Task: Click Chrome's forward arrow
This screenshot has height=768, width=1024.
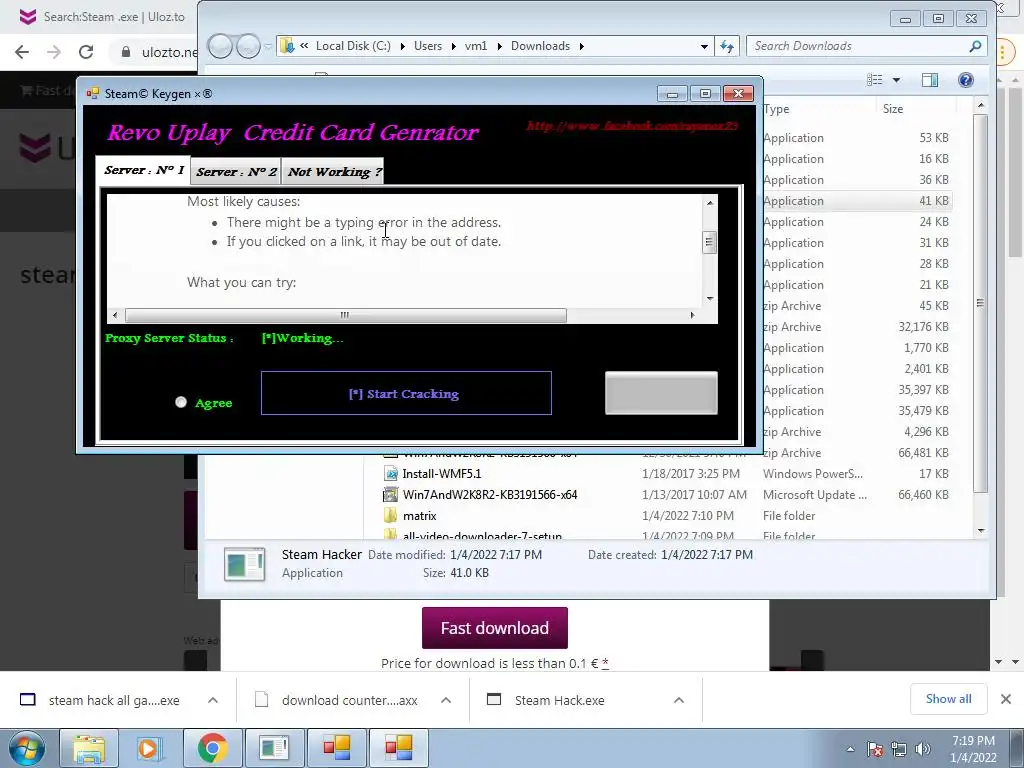Action: (x=54, y=52)
